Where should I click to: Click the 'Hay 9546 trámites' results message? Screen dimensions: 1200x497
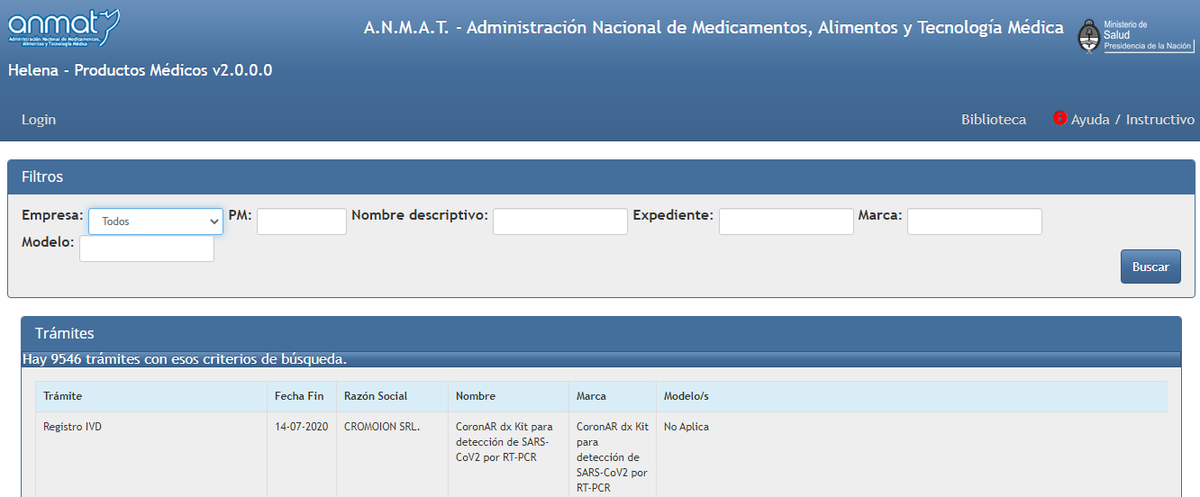point(184,358)
